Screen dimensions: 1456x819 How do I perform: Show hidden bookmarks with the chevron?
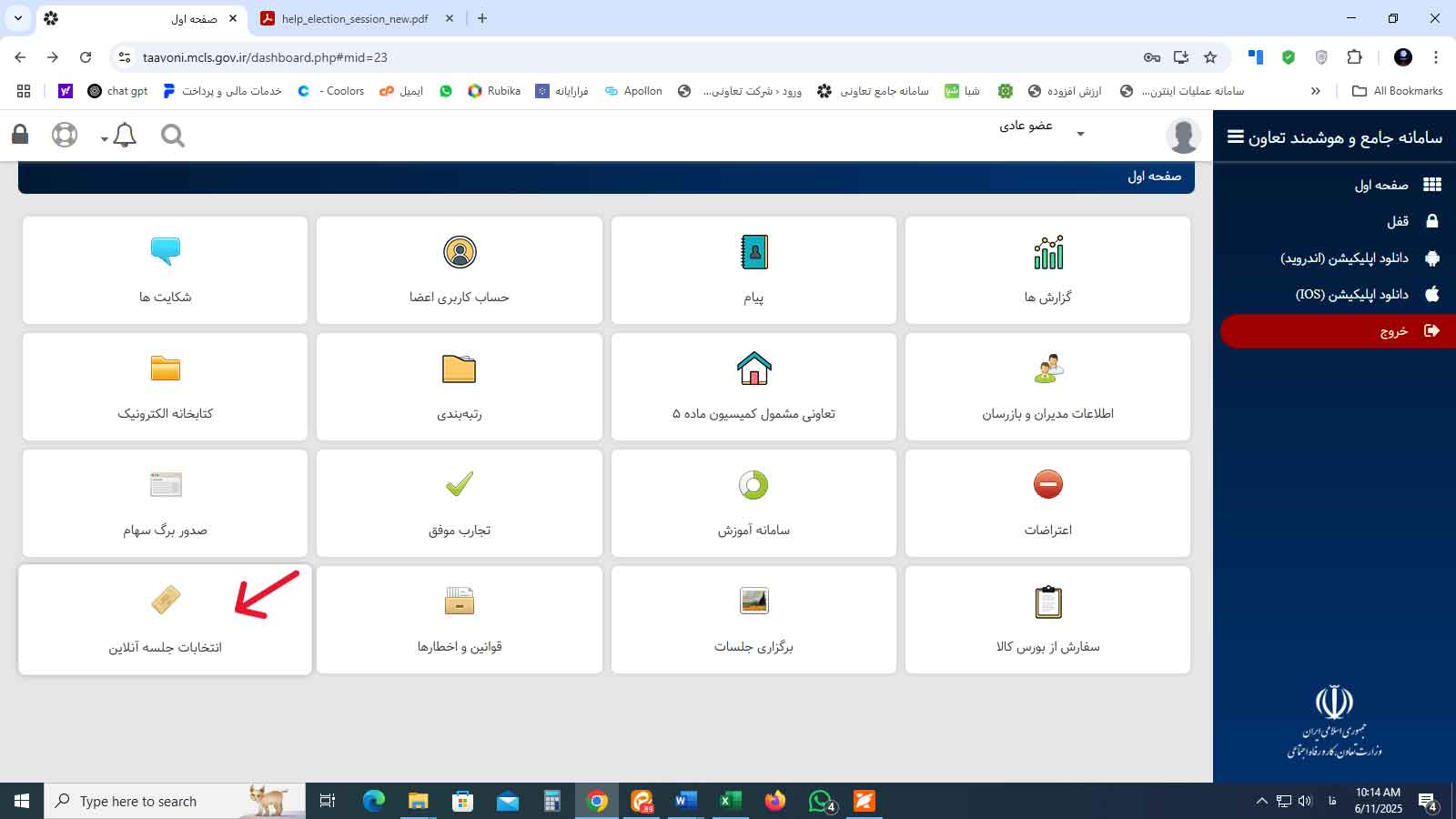(x=1315, y=91)
